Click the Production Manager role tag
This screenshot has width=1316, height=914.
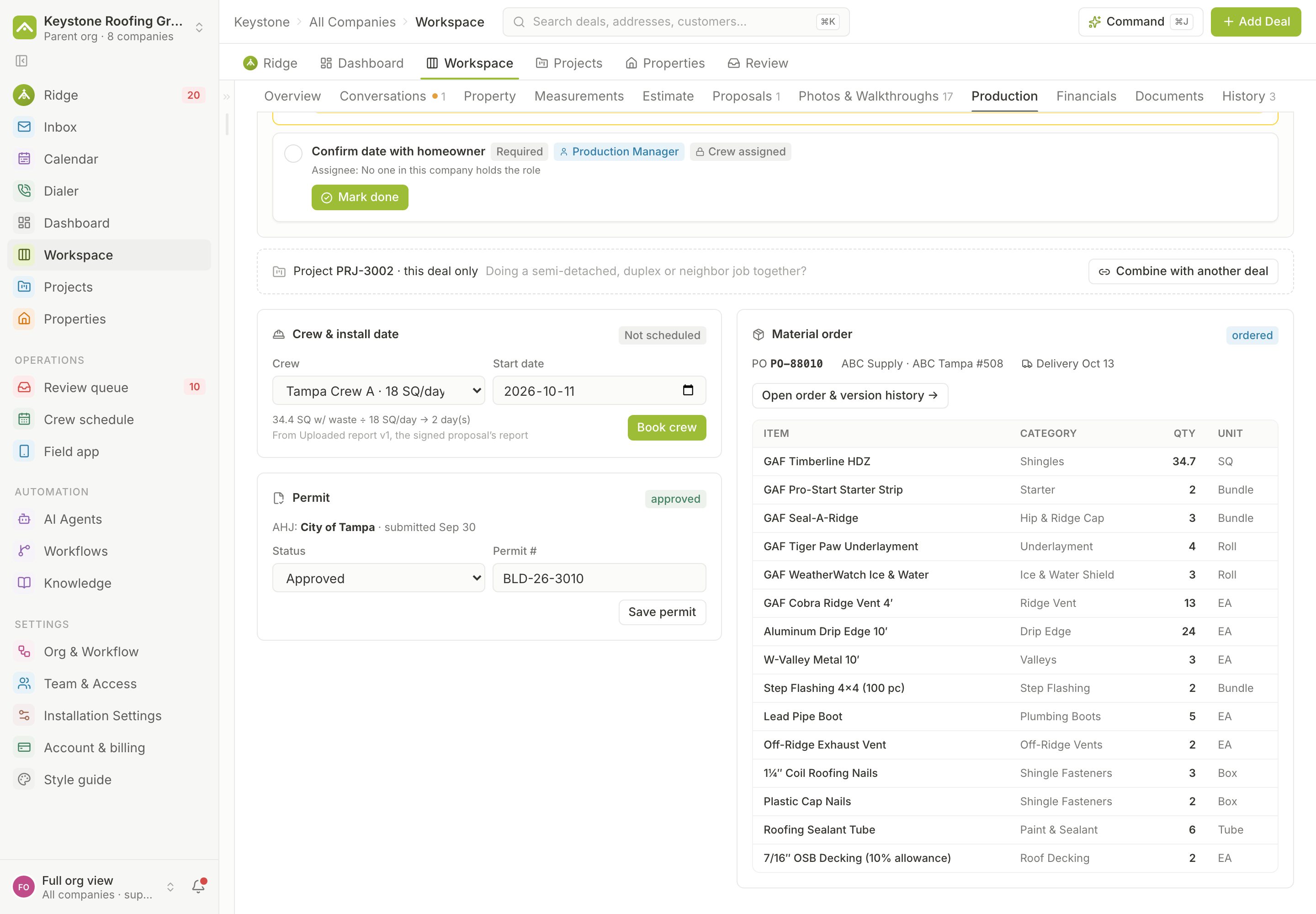619,152
